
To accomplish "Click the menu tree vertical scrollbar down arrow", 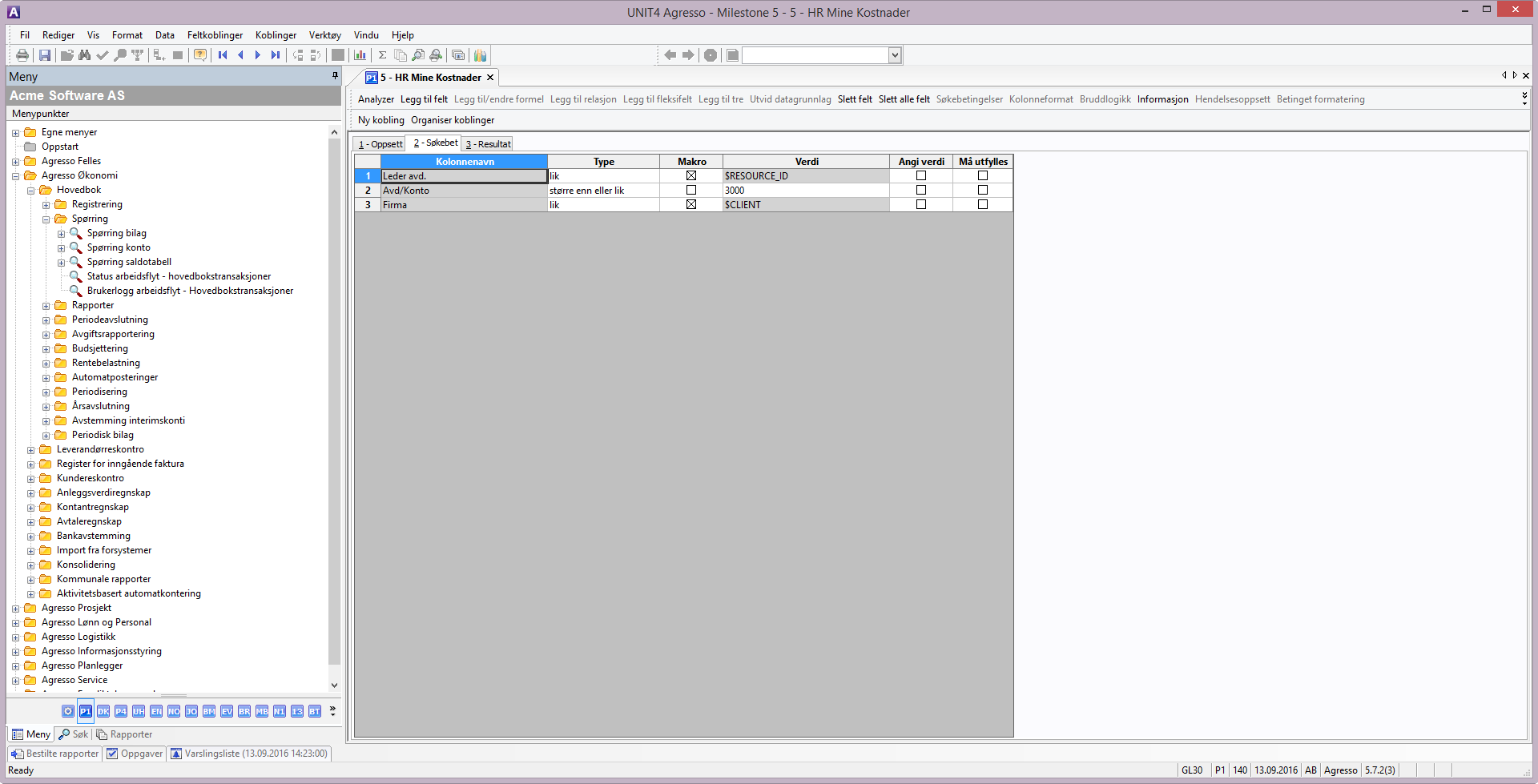I will click(334, 685).
